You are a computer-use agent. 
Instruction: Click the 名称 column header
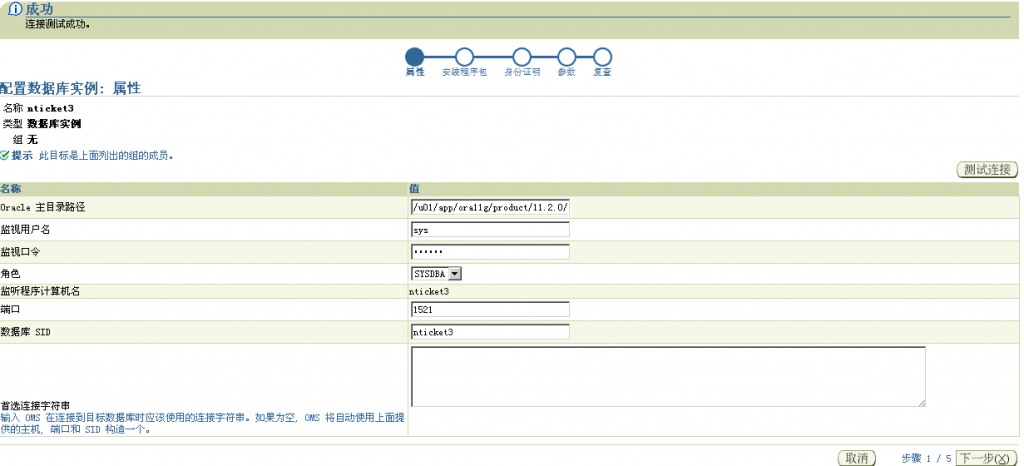coord(10,189)
